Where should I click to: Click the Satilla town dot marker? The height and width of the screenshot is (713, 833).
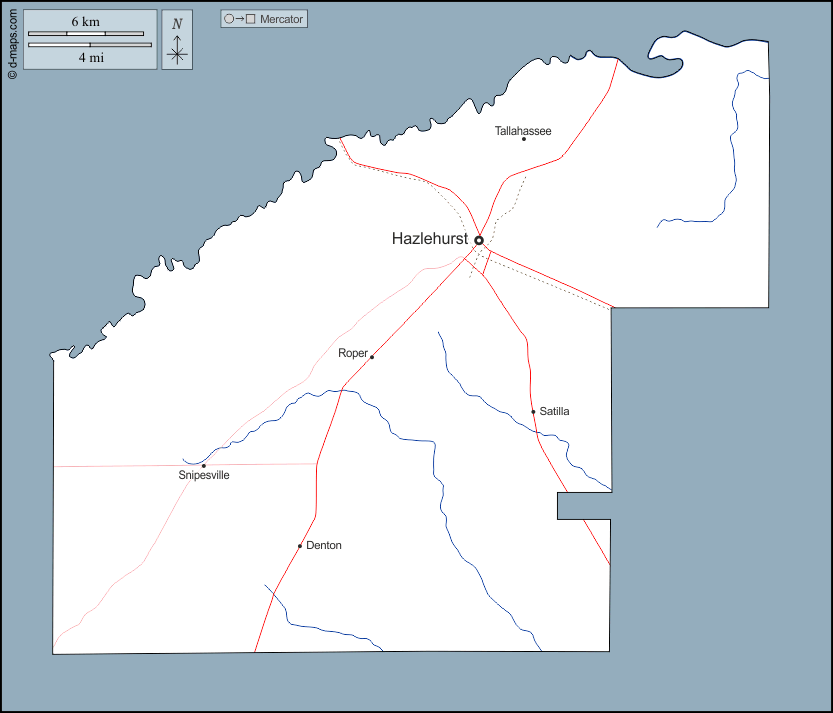[533, 412]
